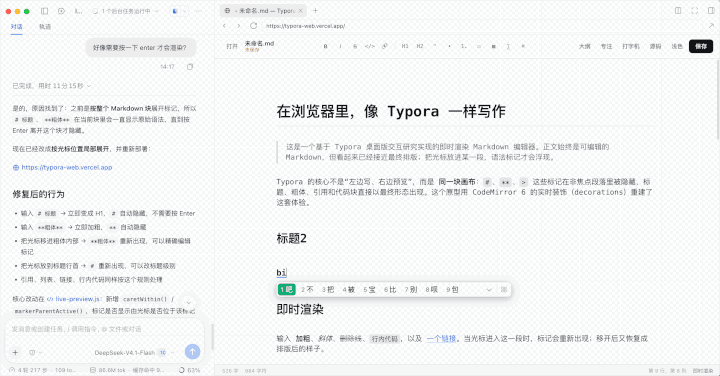This screenshot has width=720, height=376.
Task: Open the DeepSeek-V4.1-Flash model selector
Action: point(135,353)
